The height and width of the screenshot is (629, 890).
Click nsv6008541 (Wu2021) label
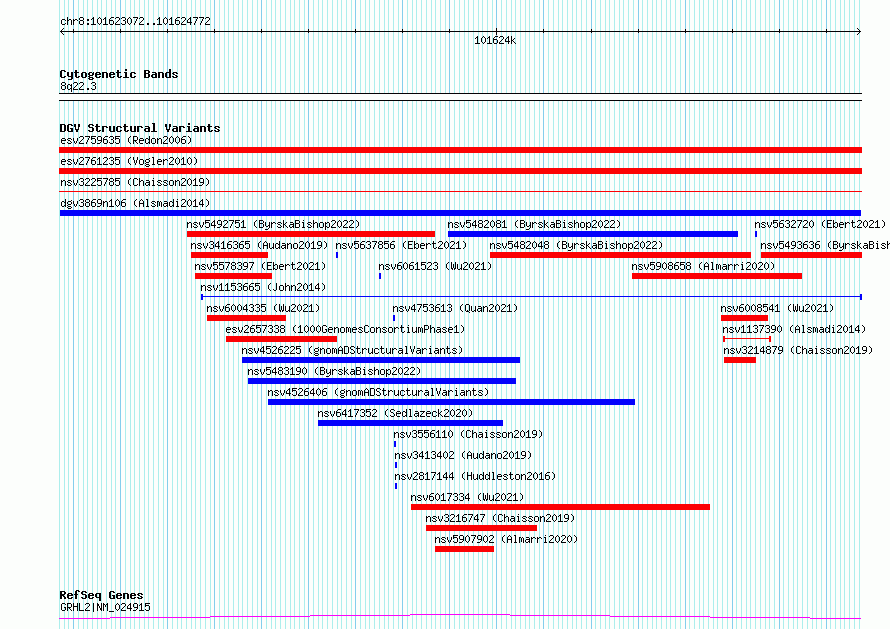coord(778,308)
